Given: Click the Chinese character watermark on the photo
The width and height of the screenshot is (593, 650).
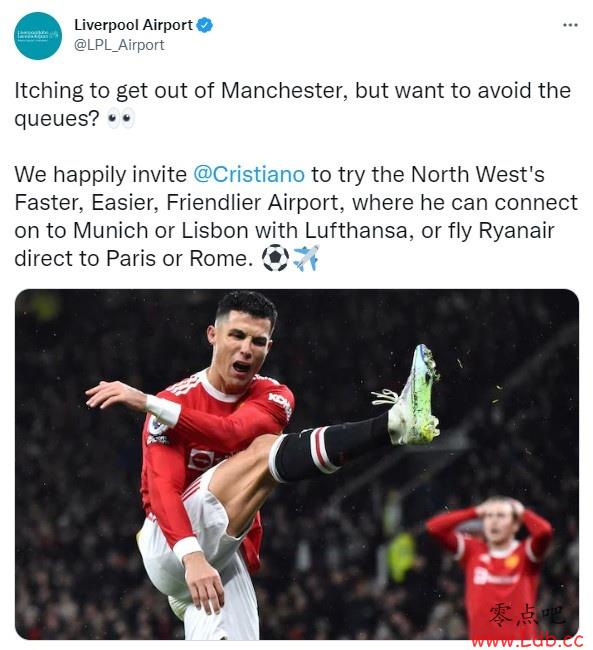Looking at the screenshot, I should [x=527, y=614].
